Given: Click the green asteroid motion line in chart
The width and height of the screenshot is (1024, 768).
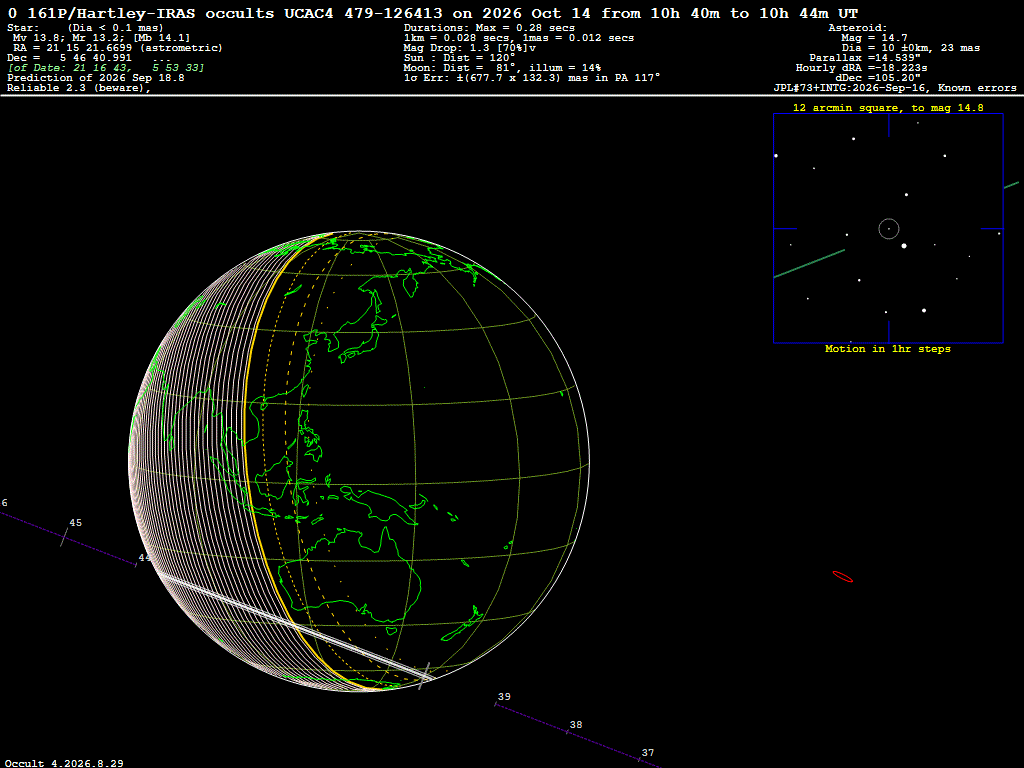Looking at the screenshot, I should pyautogui.click(x=809, y=263).
